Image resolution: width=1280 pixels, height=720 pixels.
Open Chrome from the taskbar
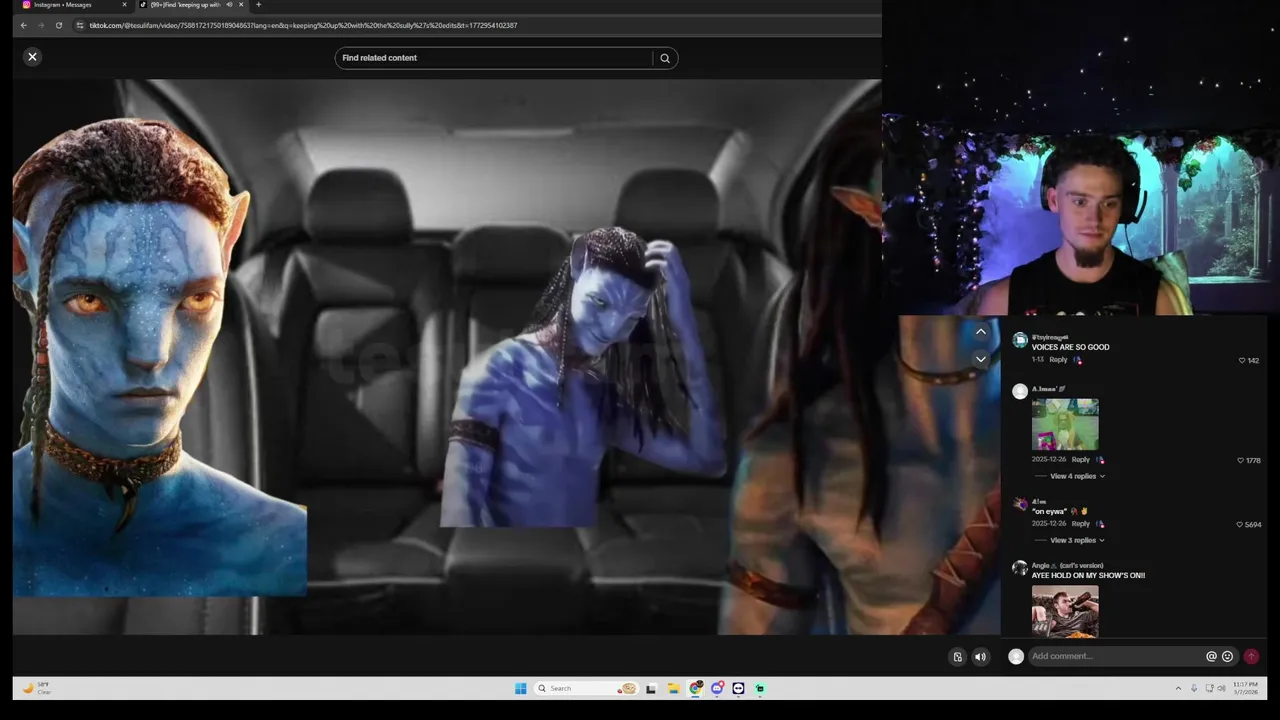695,688
